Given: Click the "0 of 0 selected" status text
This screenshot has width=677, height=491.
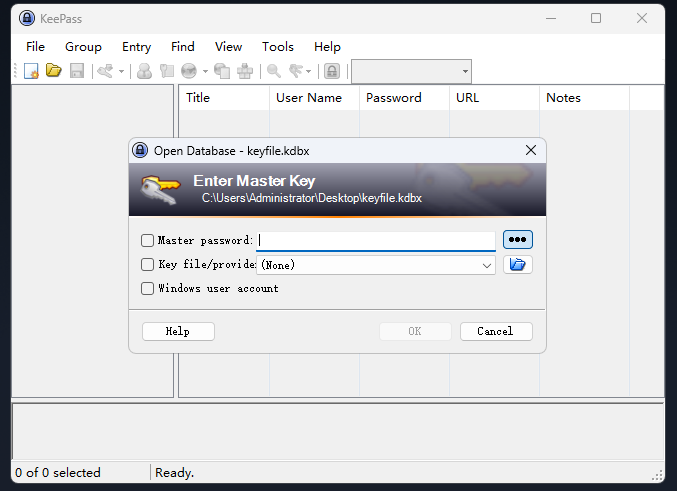Looking at the screenshot, I should coord(58,472).
